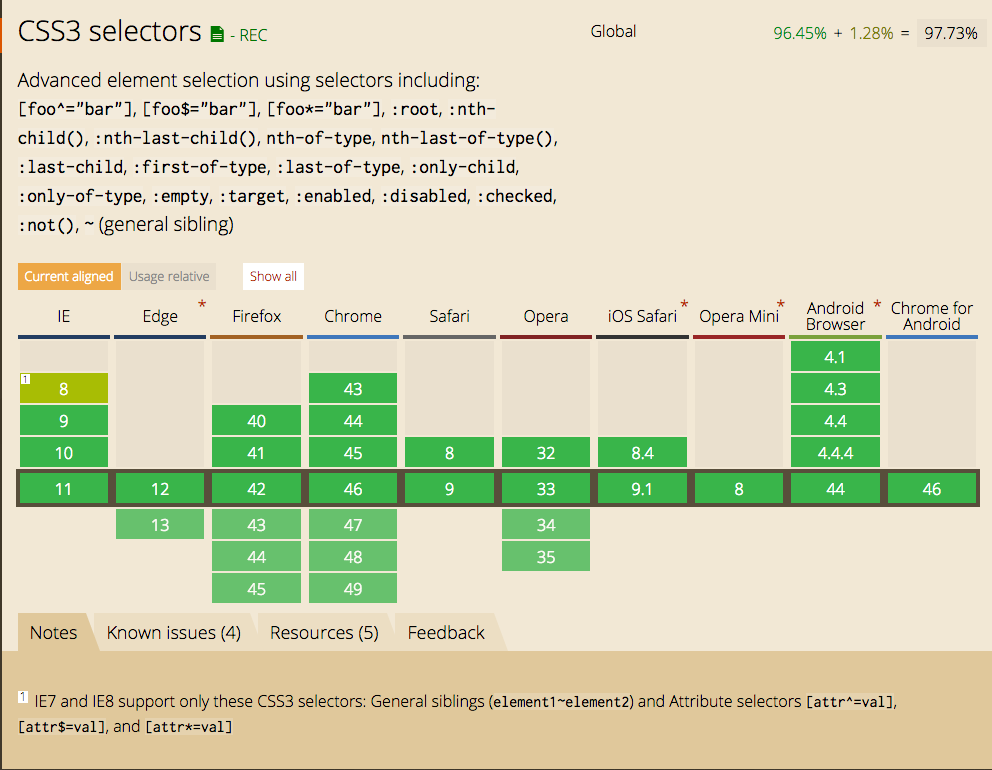Click the Edge 13 future version cell
Viewport: 992px width, 770px height.
160,525
